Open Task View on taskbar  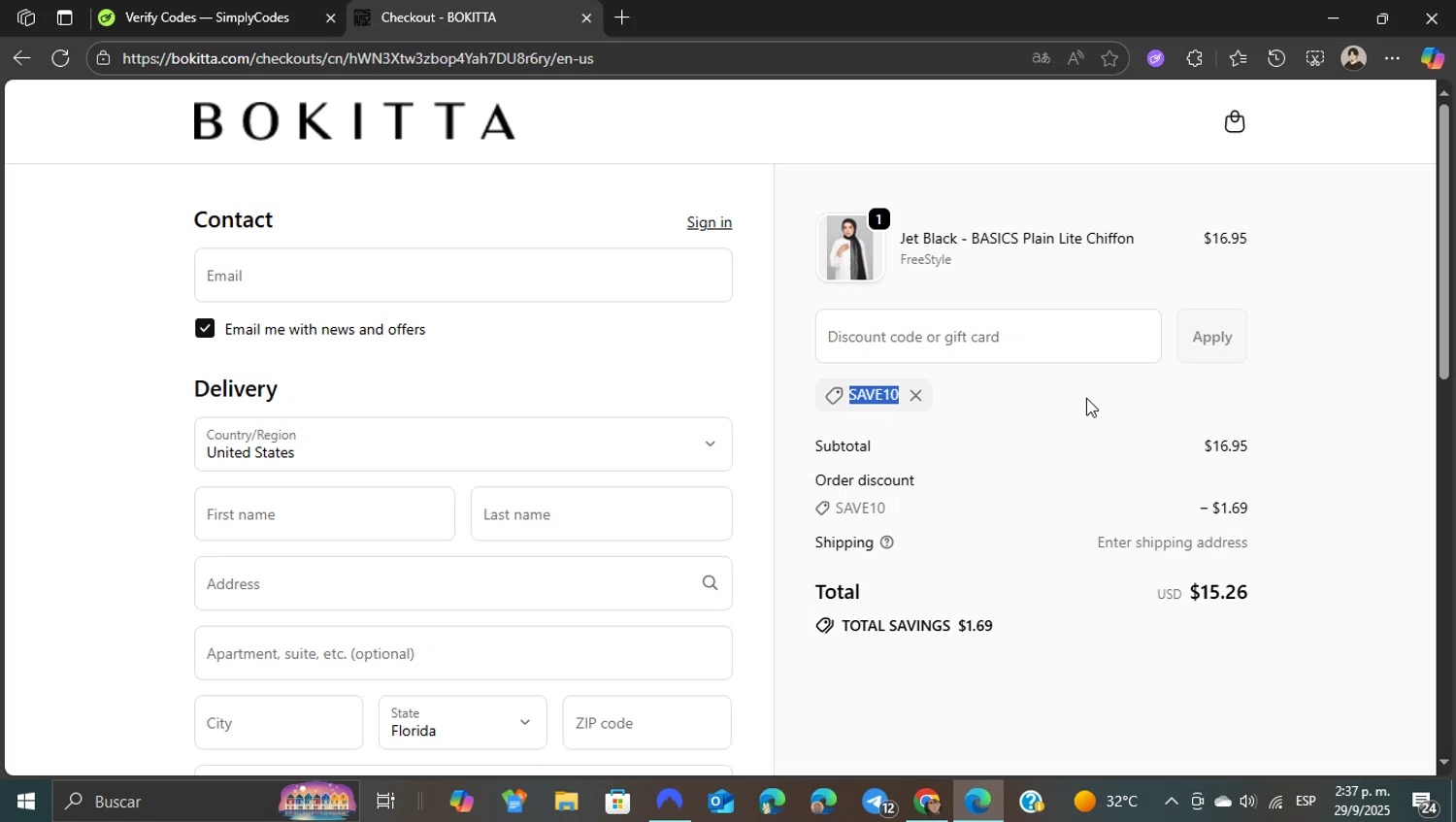click(x=385, y=802)
